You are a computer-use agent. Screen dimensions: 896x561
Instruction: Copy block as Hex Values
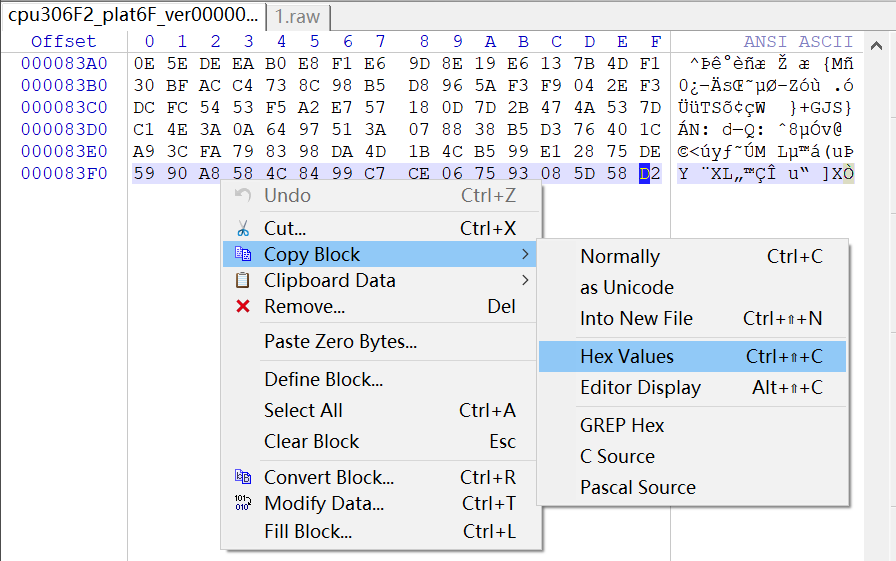pos(693,356)
